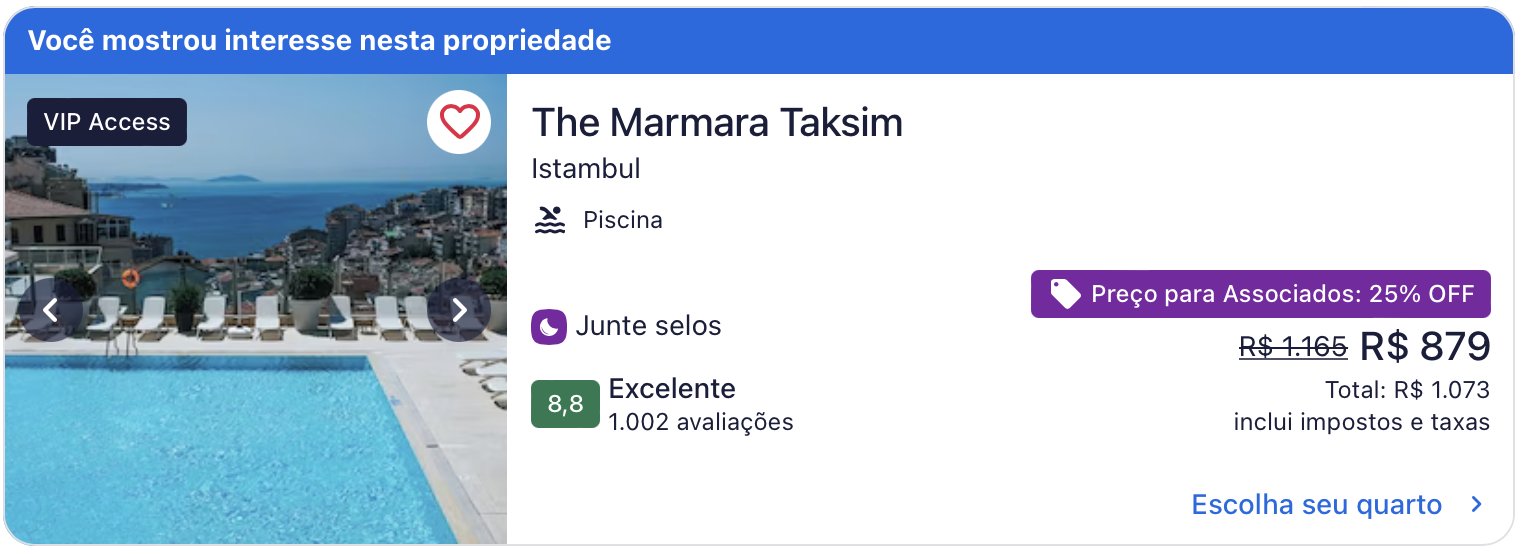Image resolution: width=1522 pixels, height=554 pixels.
Task: Click the swimming pool amenity icon
Action: 550,220
